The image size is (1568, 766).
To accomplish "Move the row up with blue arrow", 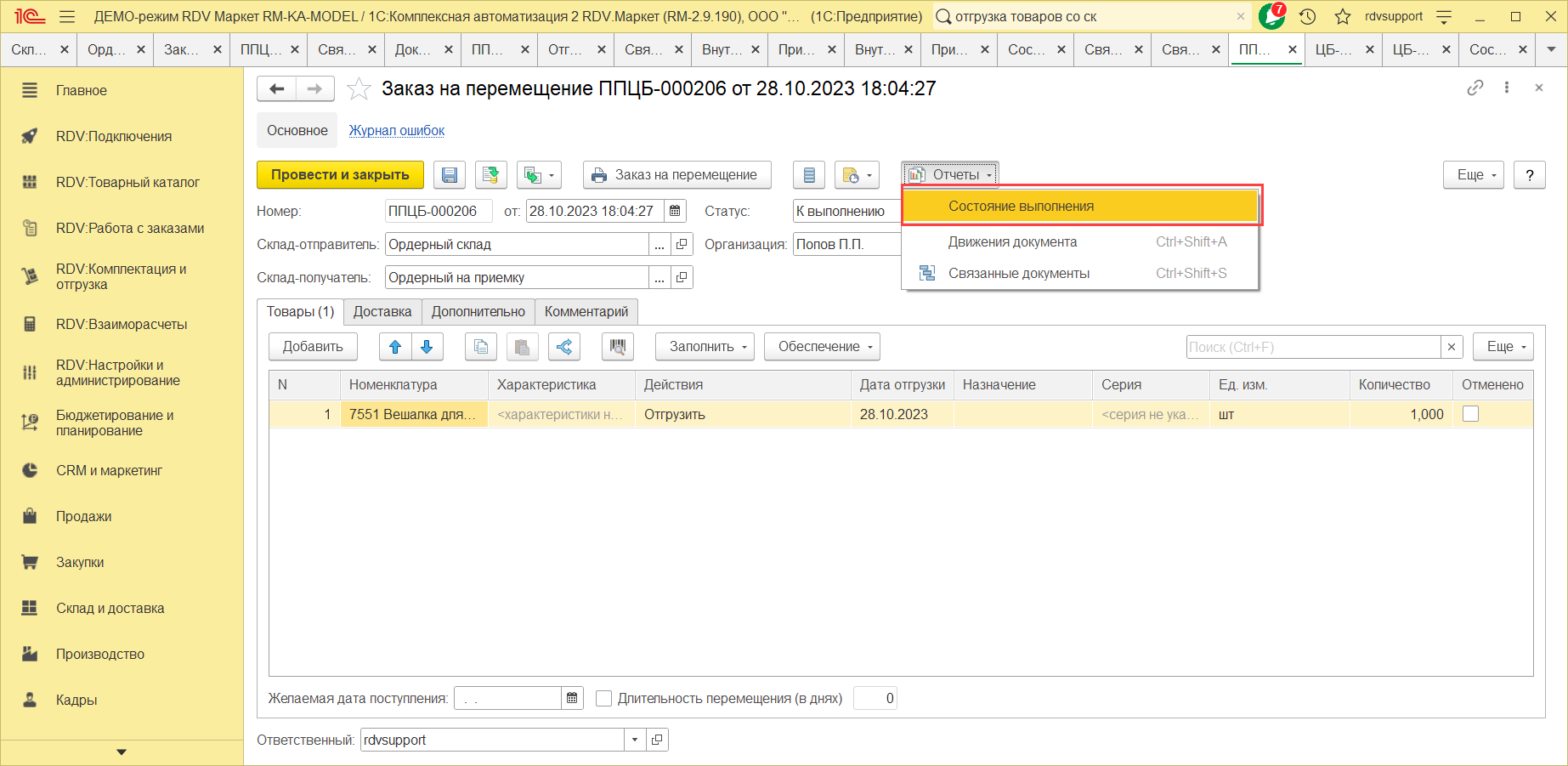I will click(x=395, y=347).
